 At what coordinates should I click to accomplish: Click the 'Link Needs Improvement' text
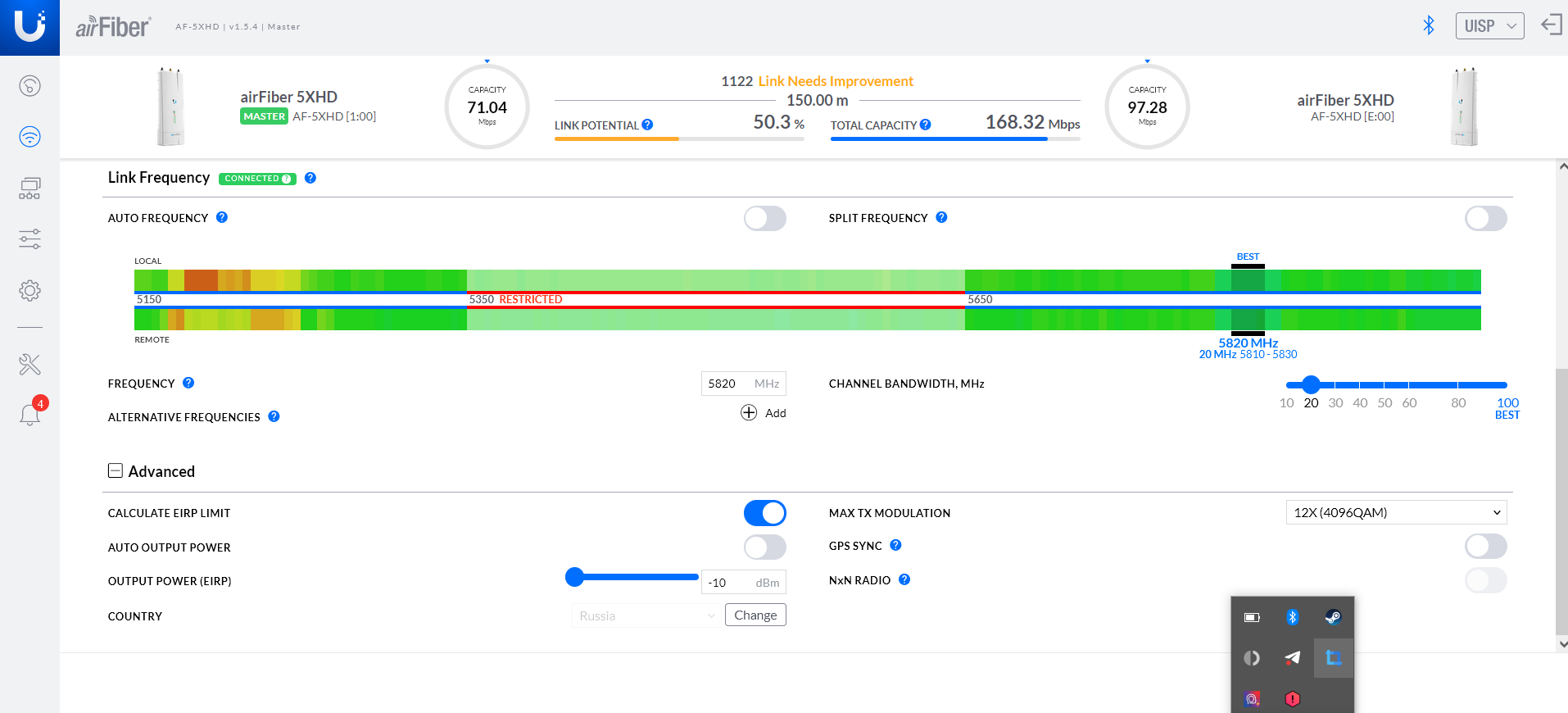tap(836, 81)
